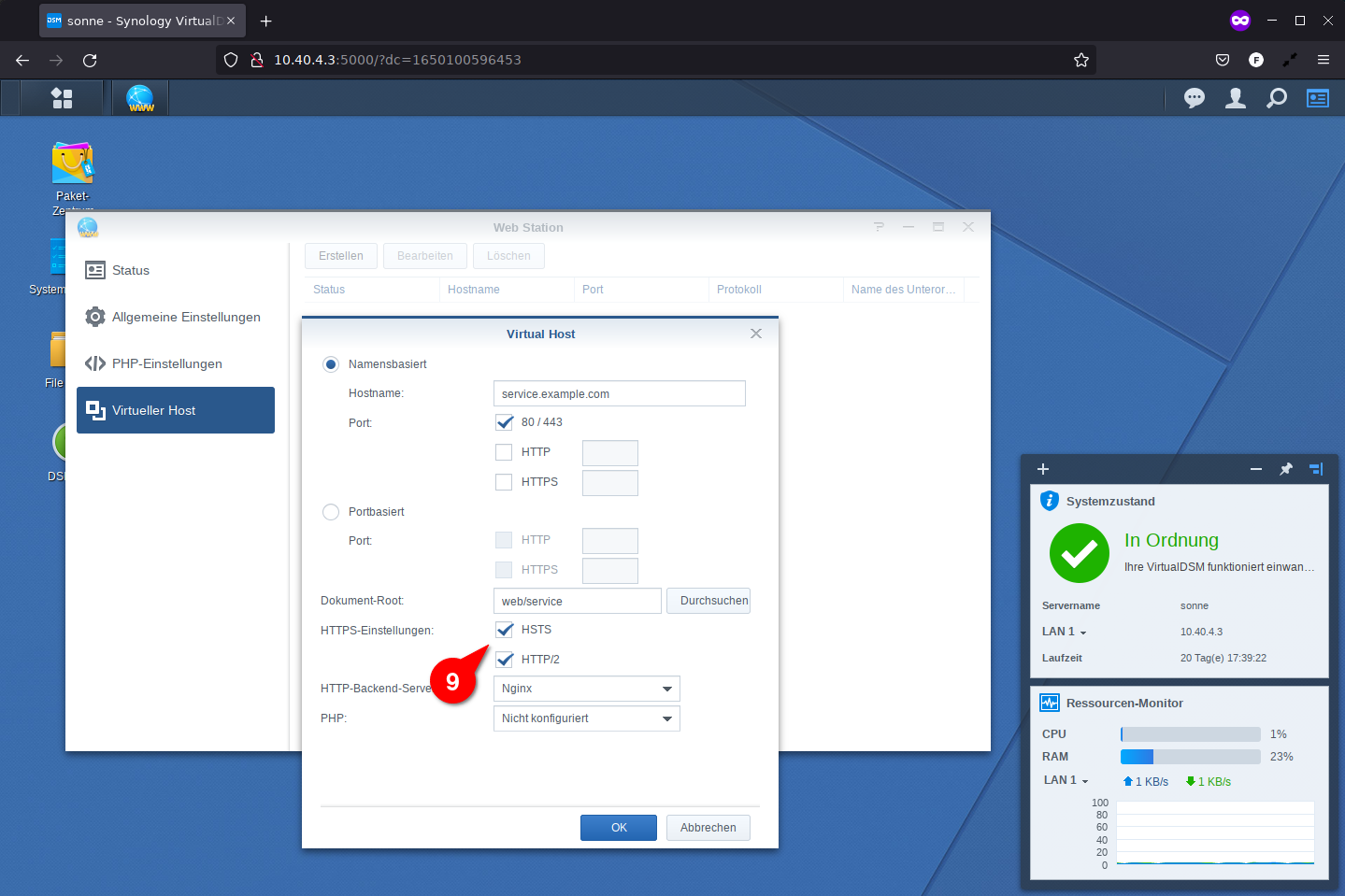Open the notifications speech bubble icon
1345x896 pixels.
[x=1194, y=98]
